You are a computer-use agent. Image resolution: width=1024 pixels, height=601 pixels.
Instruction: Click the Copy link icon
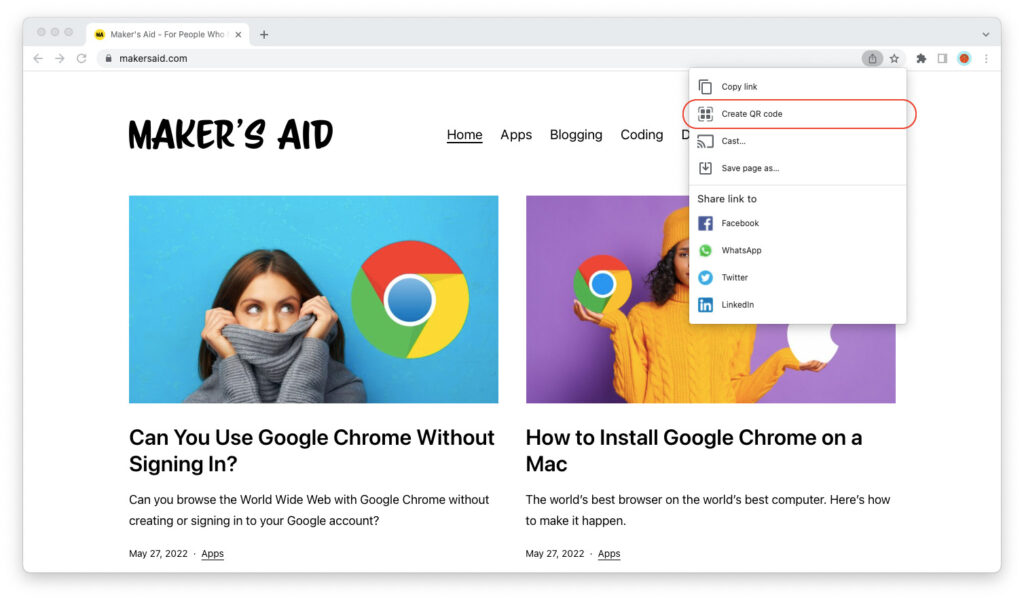click(705, 86)
